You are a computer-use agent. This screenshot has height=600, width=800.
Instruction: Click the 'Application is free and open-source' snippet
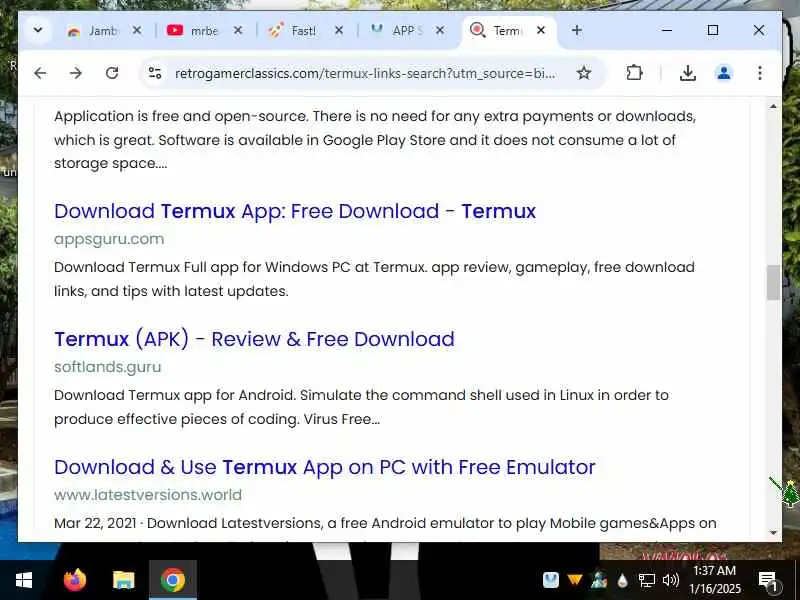point(375,140)
